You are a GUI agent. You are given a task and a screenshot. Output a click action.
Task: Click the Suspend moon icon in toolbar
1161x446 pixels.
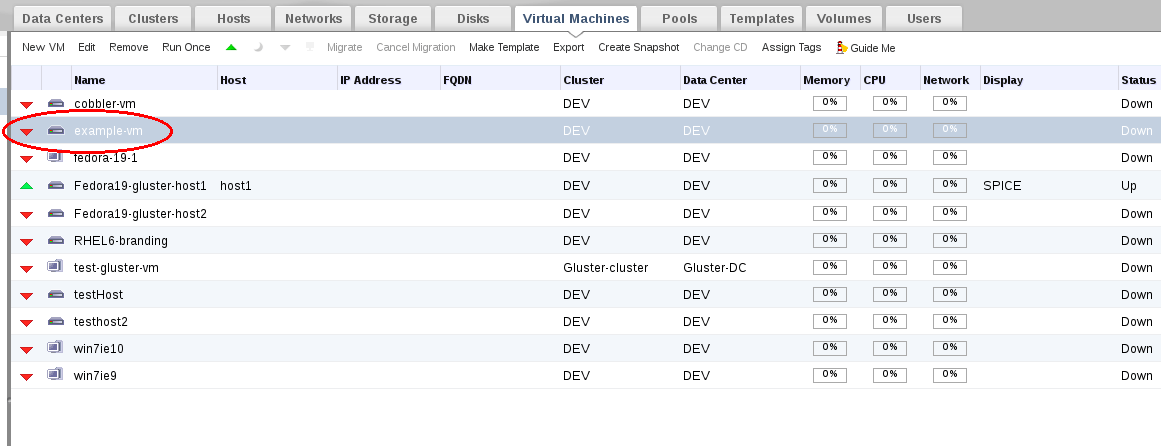coord(258,47)
